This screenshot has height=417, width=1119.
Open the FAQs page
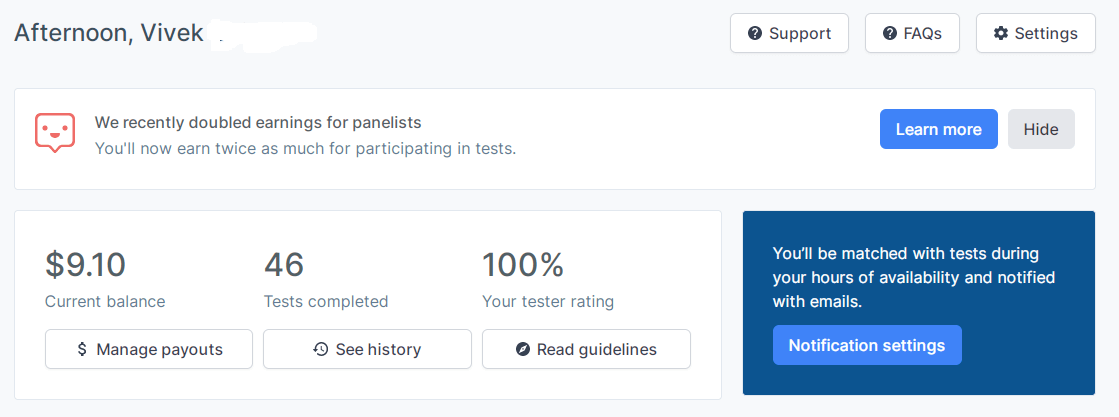(x=911, y=33)
